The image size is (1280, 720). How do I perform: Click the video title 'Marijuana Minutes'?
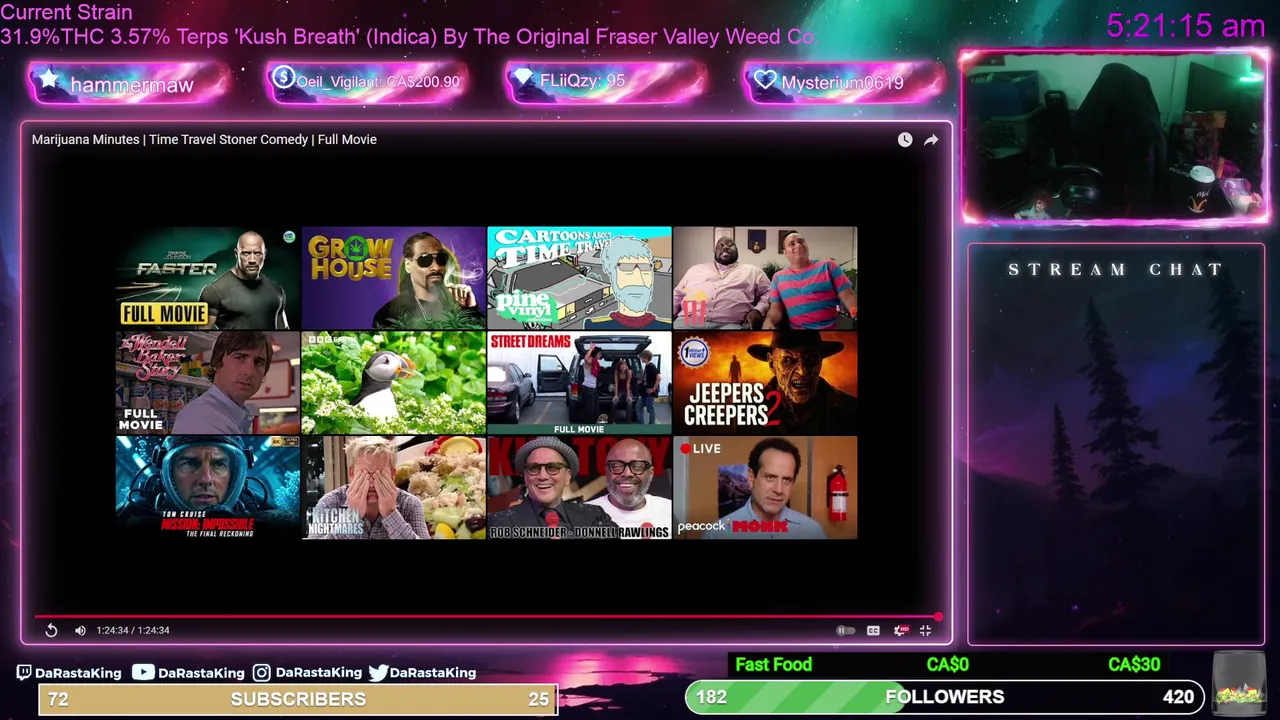[204, 139]
